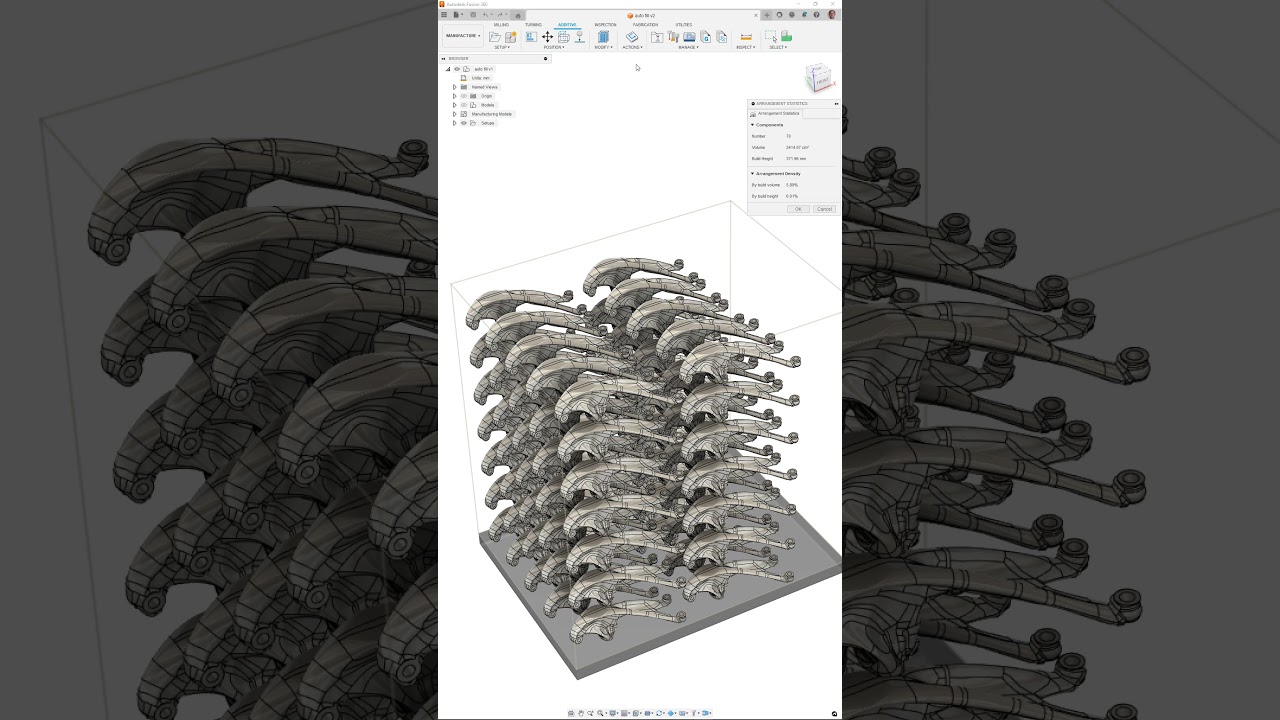Collapse the Browser panel with the arrows
The width and height of the screenshot is (1280, 720).
pos(443,59)
